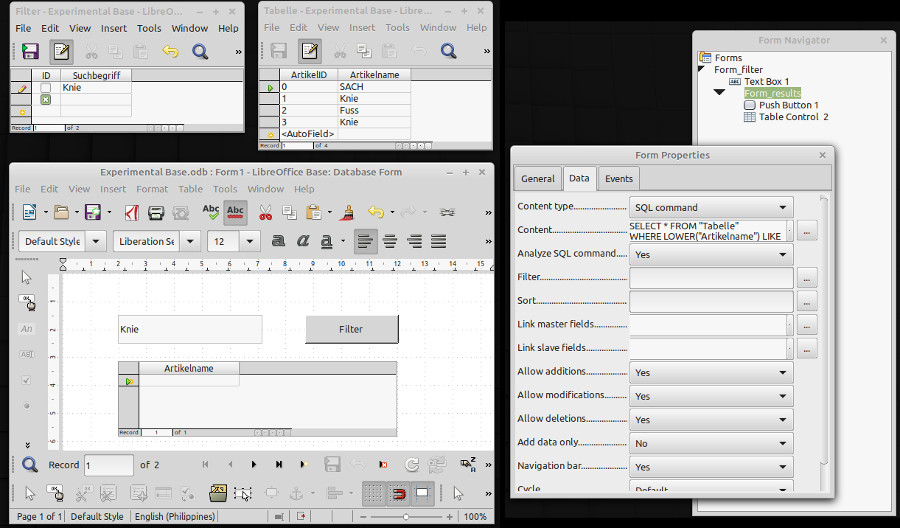Click the Undo arrow in Form1 standard toolbar
The width and height of the screenshot is (900, 528).
point(376,212)
